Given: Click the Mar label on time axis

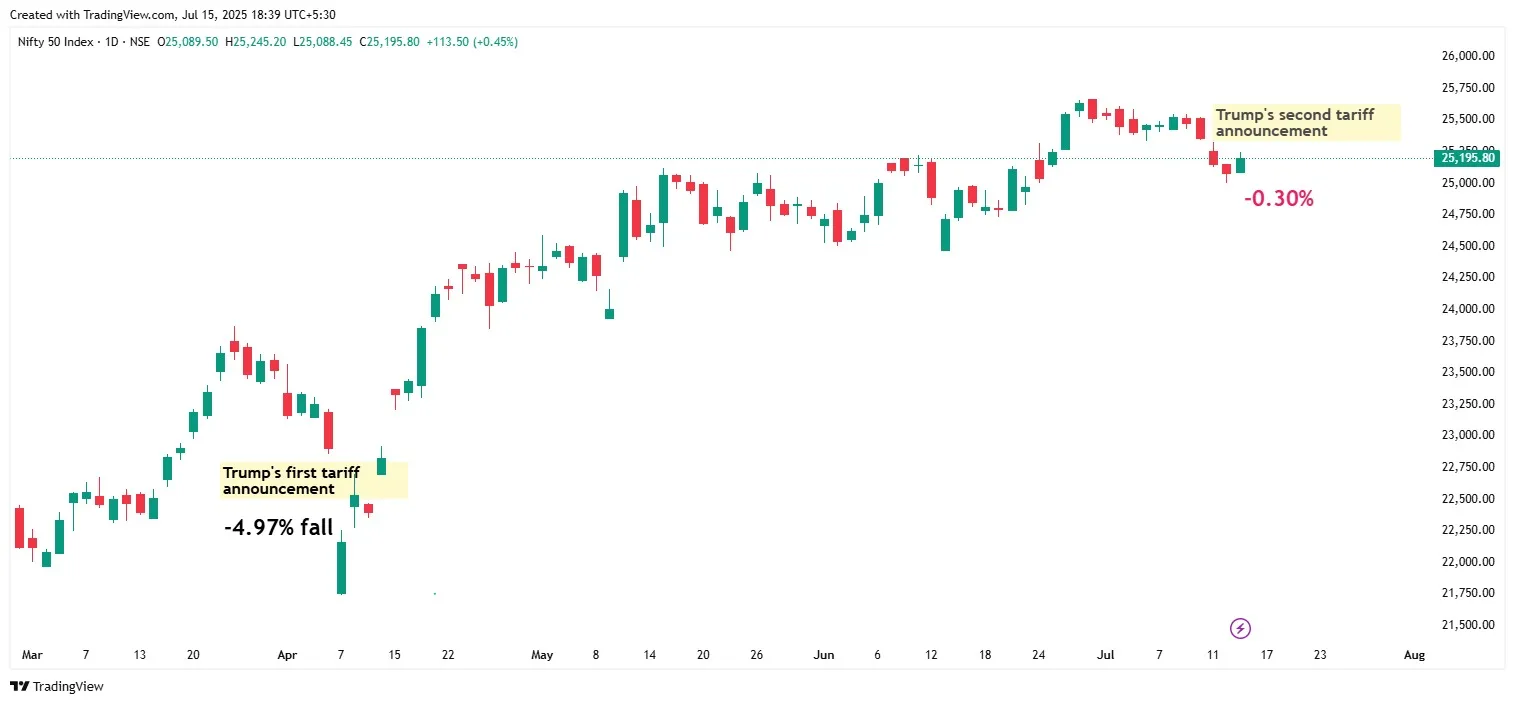Looking at the screenshot, I should click(32, 656).
